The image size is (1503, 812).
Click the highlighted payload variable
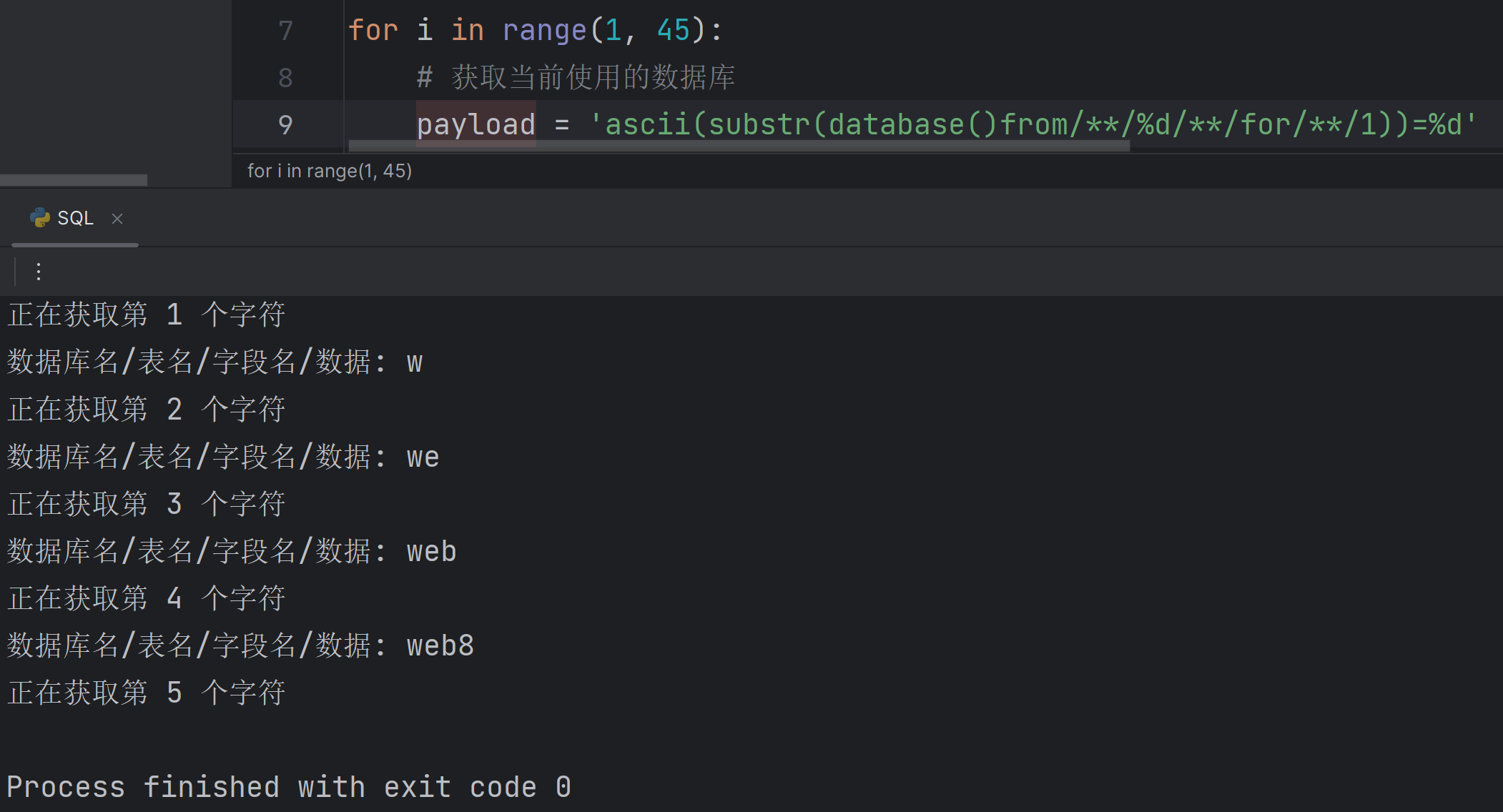[475, 125]
